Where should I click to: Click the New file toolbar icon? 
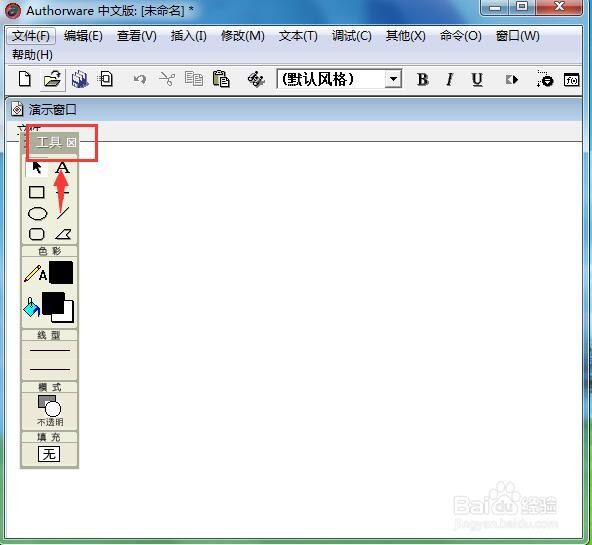click(x=25, y=80)
